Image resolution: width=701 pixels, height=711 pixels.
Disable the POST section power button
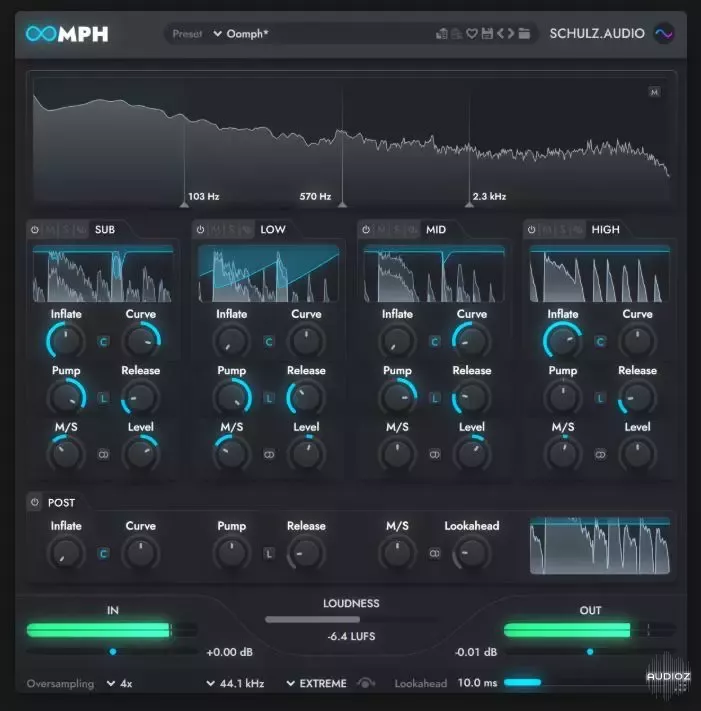[35, 503]
